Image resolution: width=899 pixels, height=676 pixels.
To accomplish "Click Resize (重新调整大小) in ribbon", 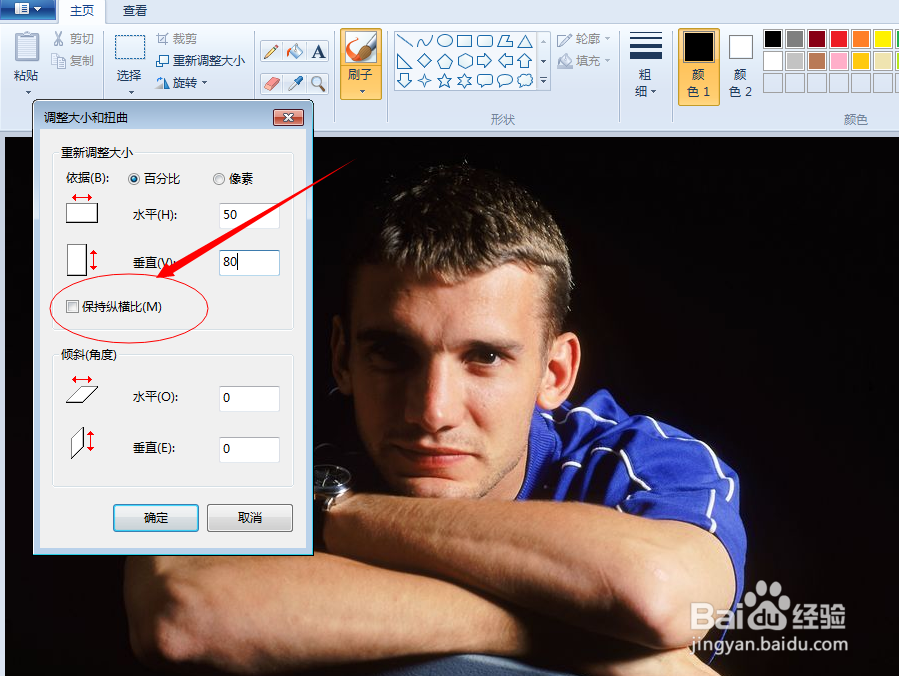I will pos(201,61).
